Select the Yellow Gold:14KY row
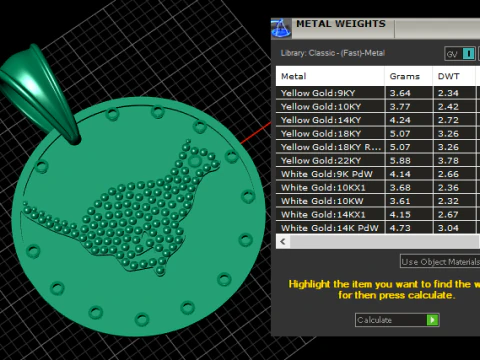 coord(378,120)
